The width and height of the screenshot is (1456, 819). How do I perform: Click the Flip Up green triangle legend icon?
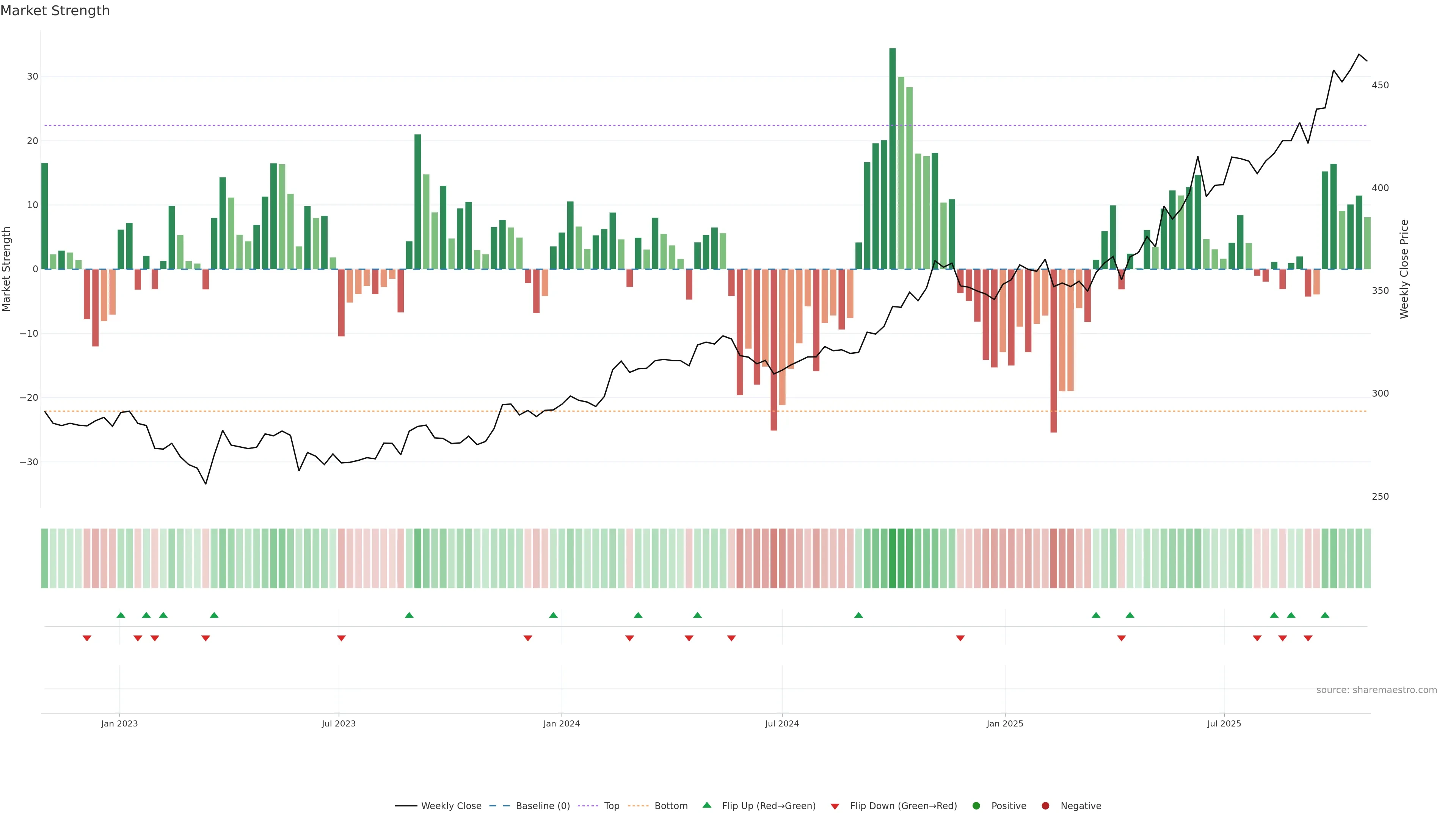point(706,805)
